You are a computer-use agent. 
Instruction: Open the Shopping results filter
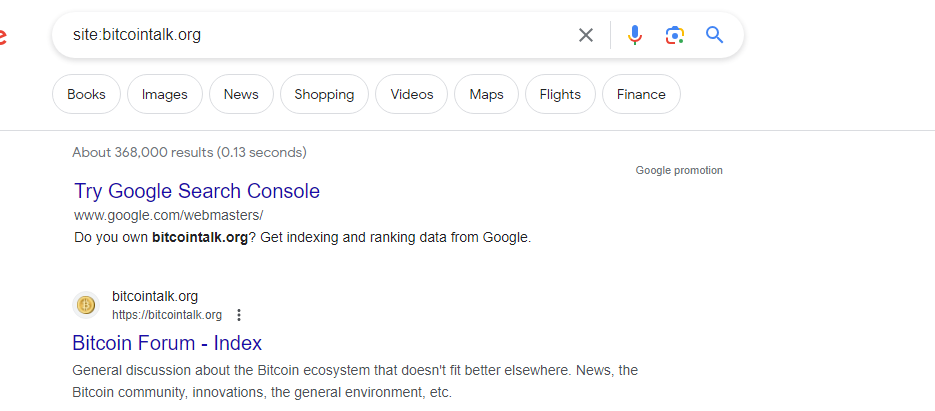(324, 94)
